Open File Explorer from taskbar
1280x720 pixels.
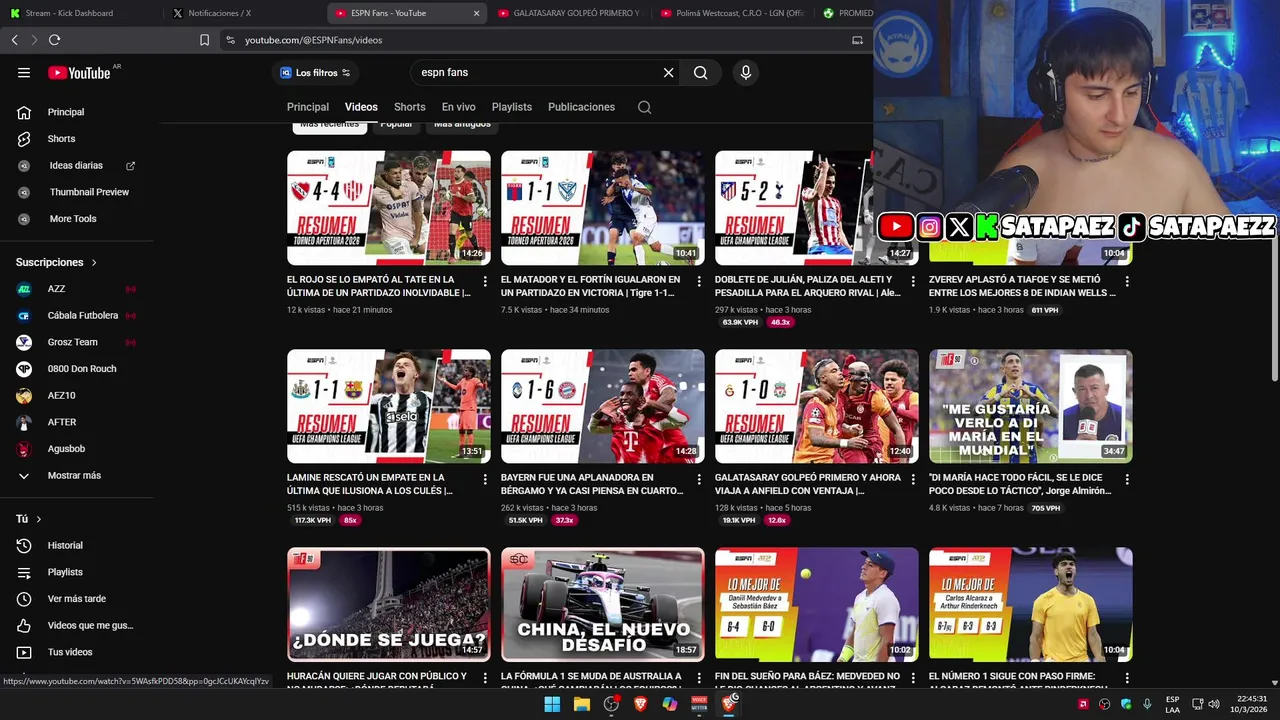(581, 704)
